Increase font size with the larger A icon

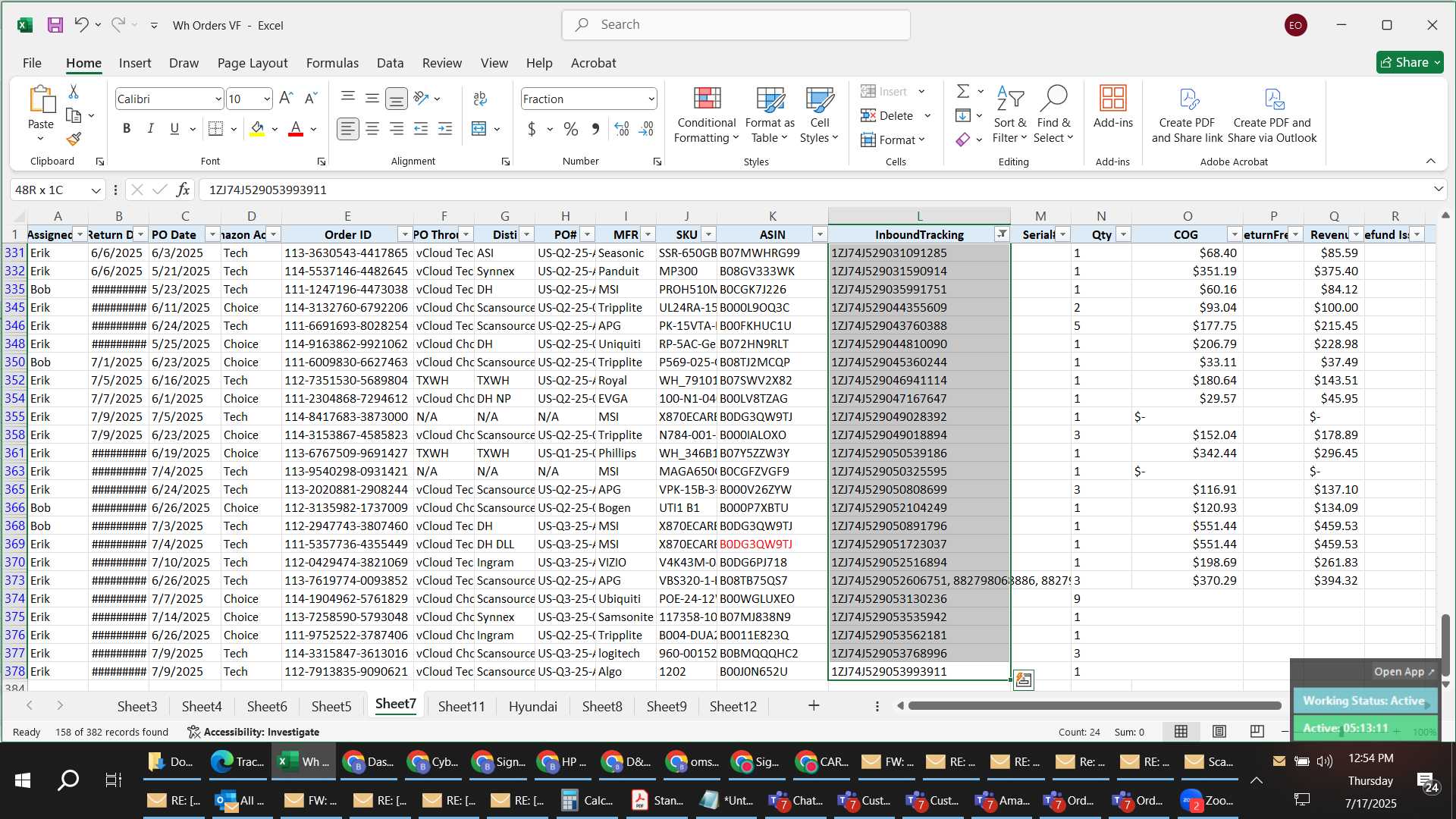click(286, 99)
